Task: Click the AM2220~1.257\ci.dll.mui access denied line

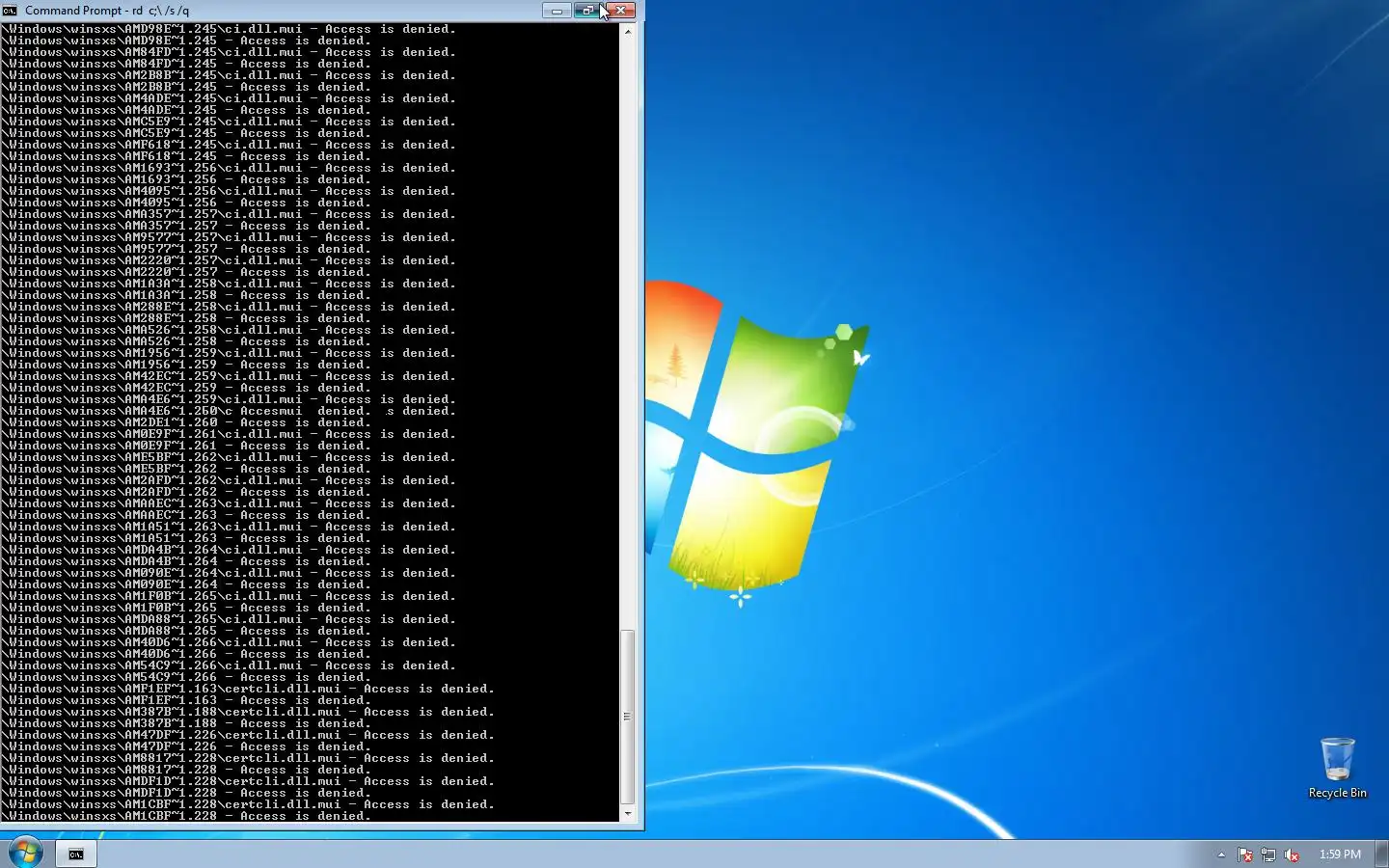Action: coord(229,260)
